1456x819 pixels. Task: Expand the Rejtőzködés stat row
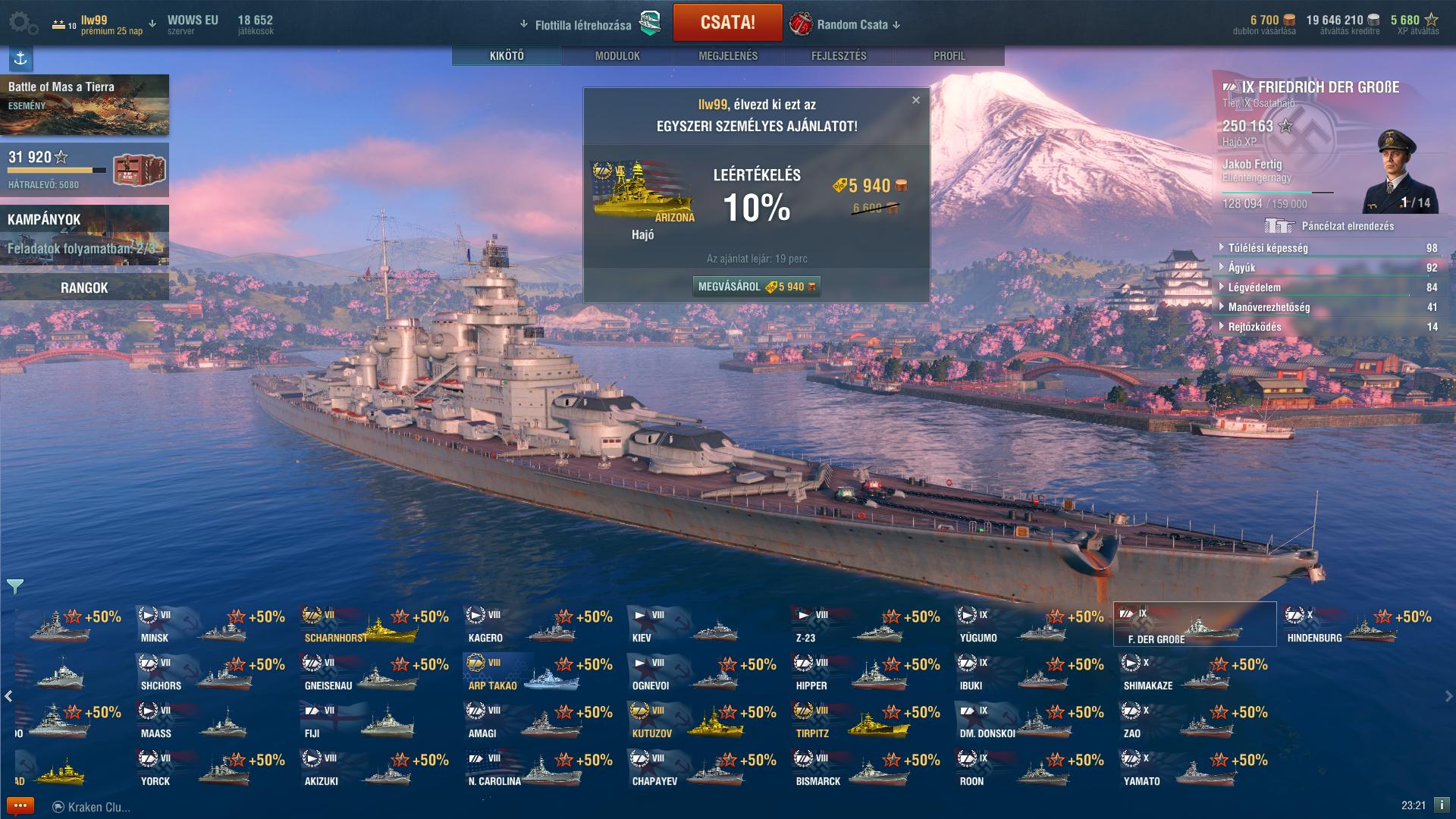click(1329, 327)
